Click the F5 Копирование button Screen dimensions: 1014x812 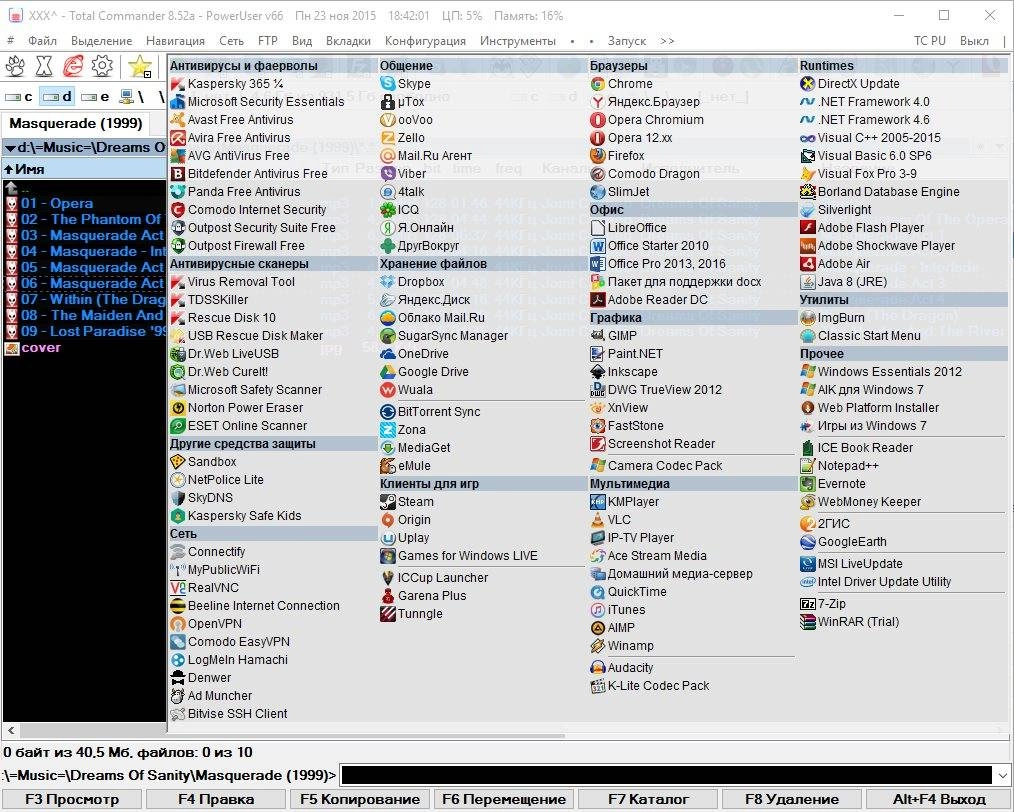pos(360,799)
